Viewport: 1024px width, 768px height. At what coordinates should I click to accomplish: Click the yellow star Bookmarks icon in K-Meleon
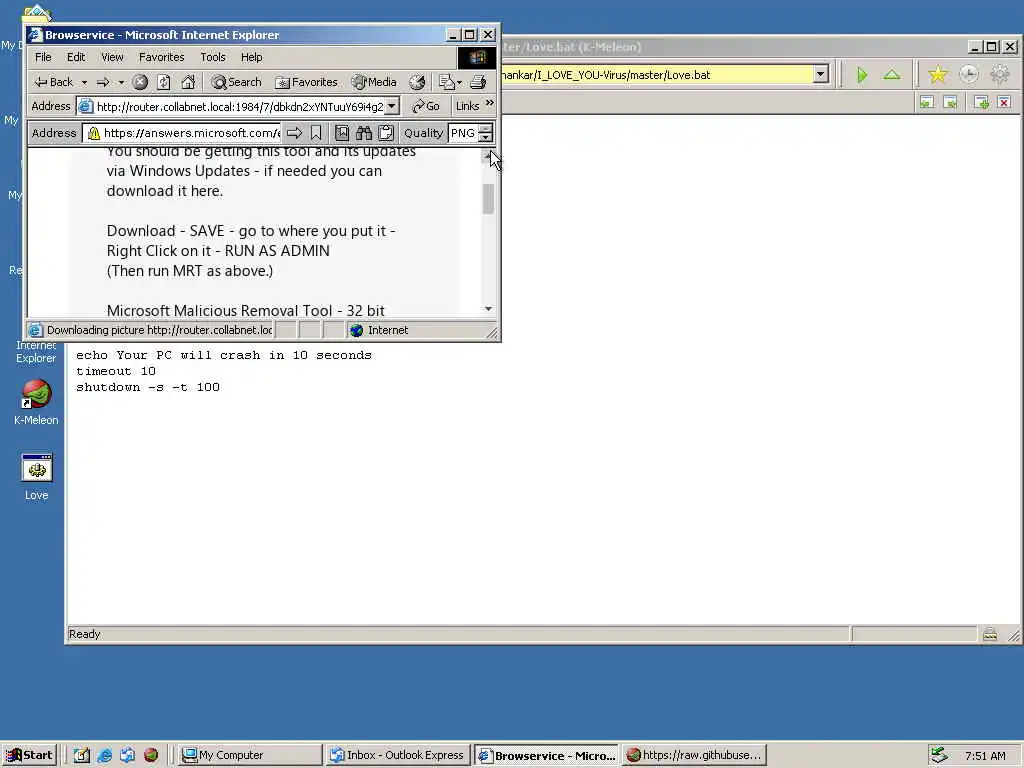tap(938, 75)
